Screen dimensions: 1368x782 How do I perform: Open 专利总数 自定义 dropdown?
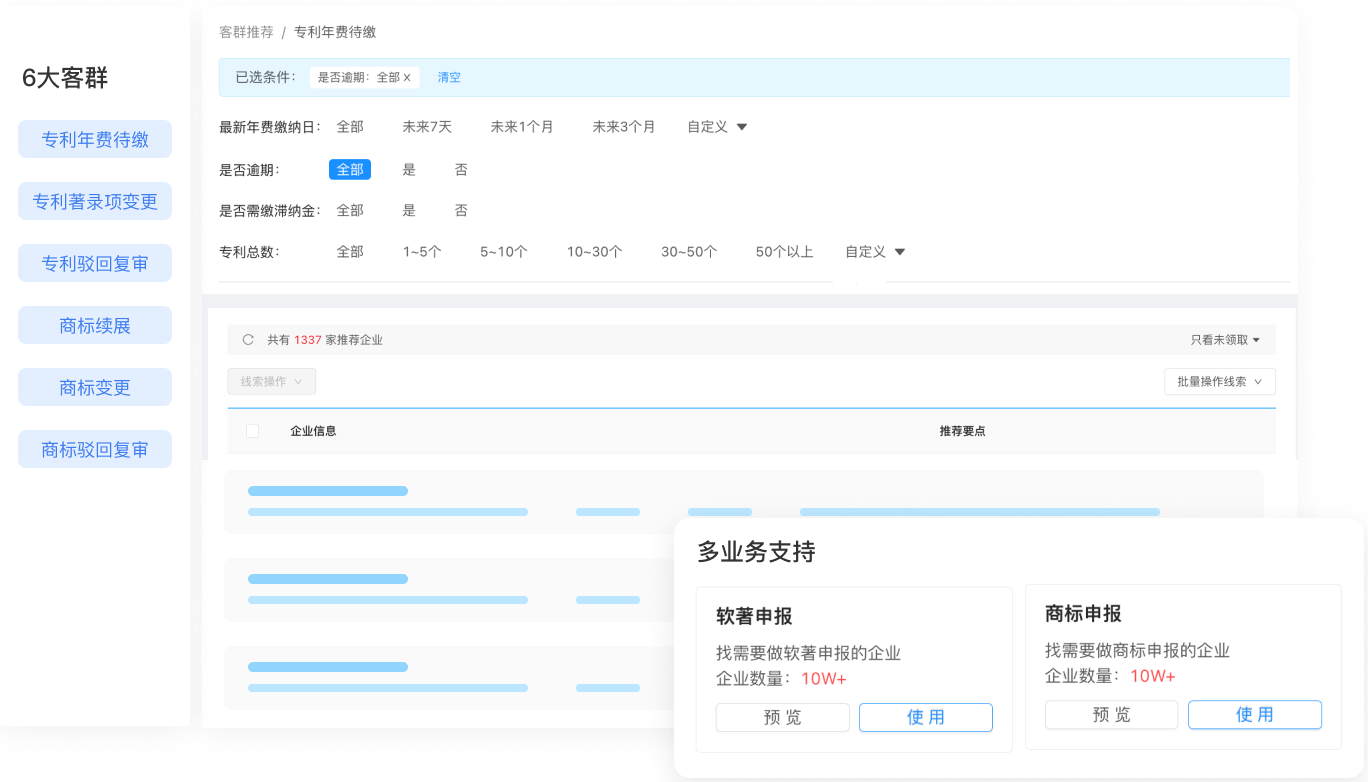click(x=875, y=252)
